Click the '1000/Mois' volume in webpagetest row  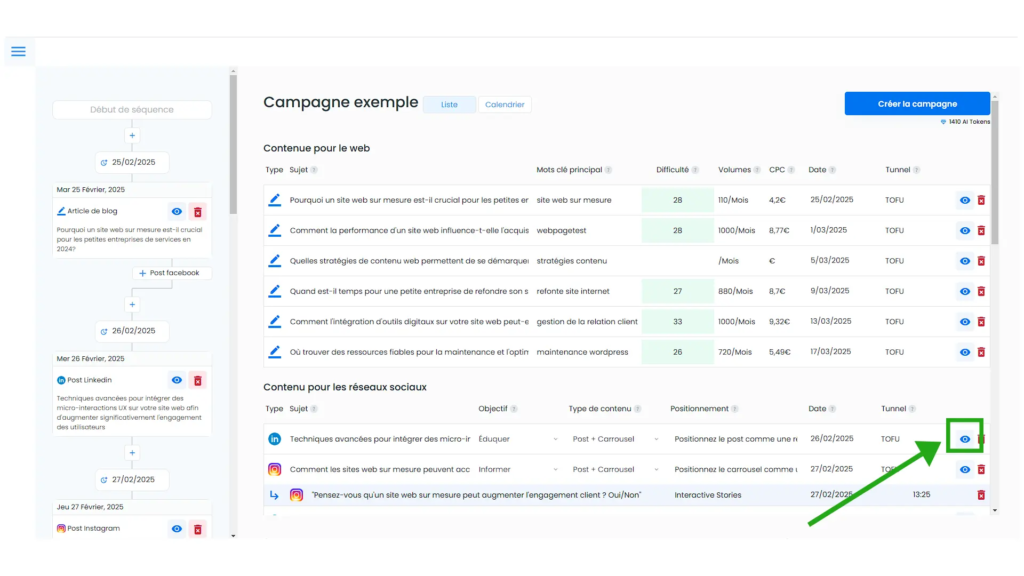tap(737, 231)
